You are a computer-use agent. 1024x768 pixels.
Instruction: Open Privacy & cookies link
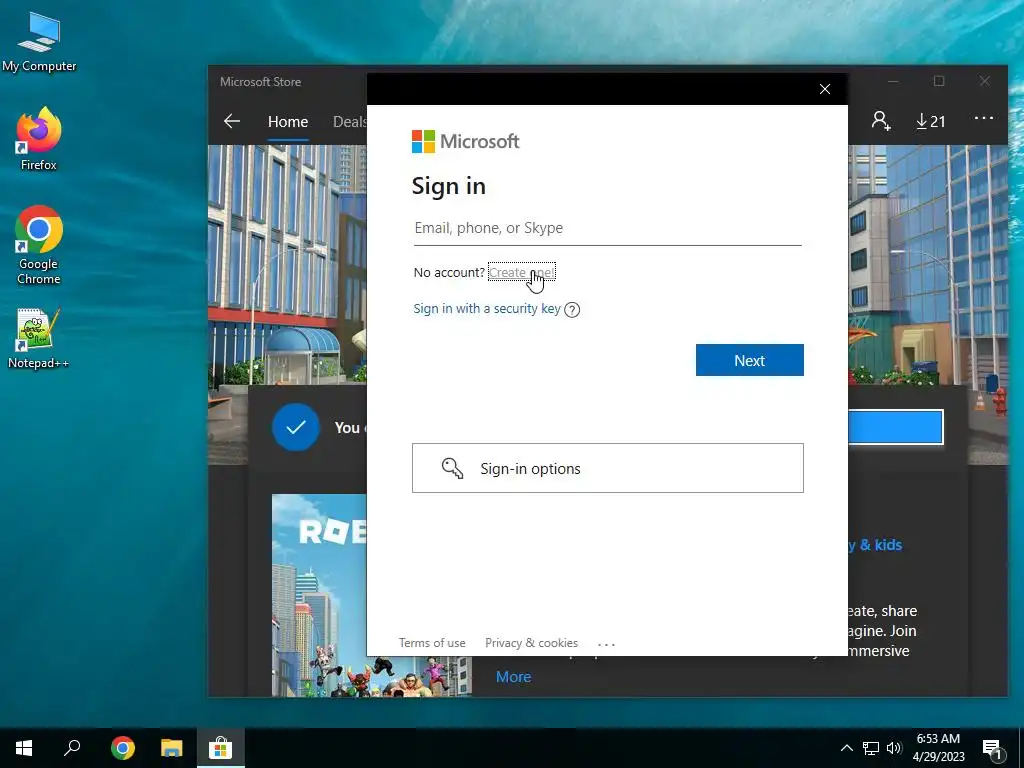coord(531,643)
